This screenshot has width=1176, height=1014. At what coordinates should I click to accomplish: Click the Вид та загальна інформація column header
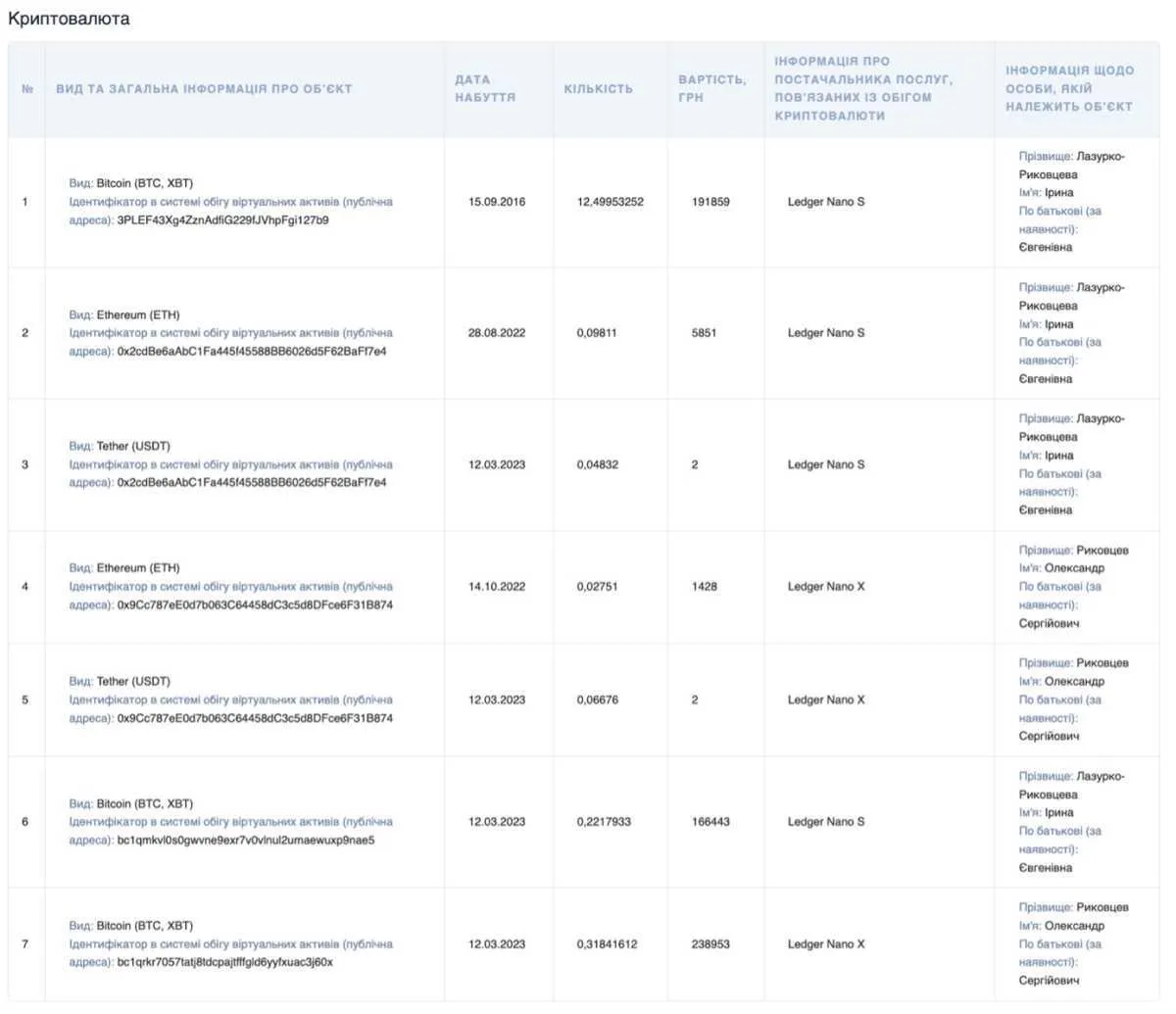click(204, 88)
